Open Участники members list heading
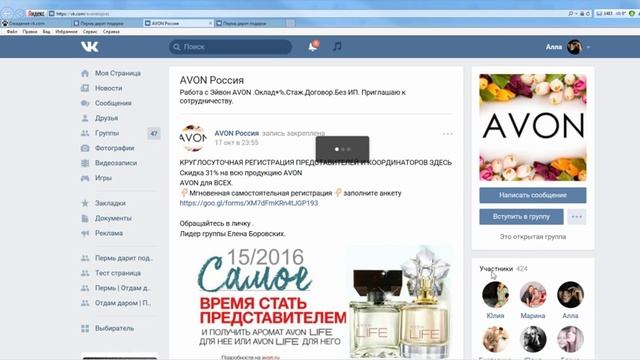The width and height of the screenshot is (640, 360). (496, 269)
